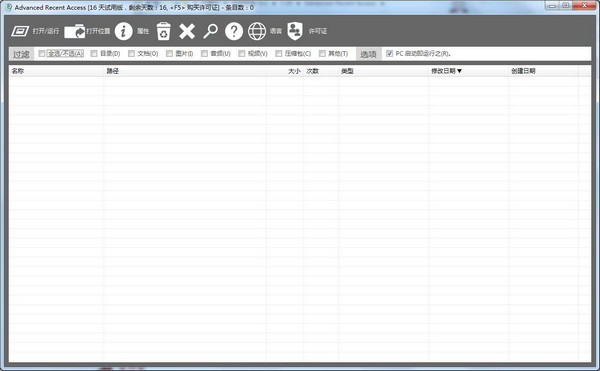Click the Open Location (打开位置) folder icon
Screen dimensions: 600x371
click(75, 31)
